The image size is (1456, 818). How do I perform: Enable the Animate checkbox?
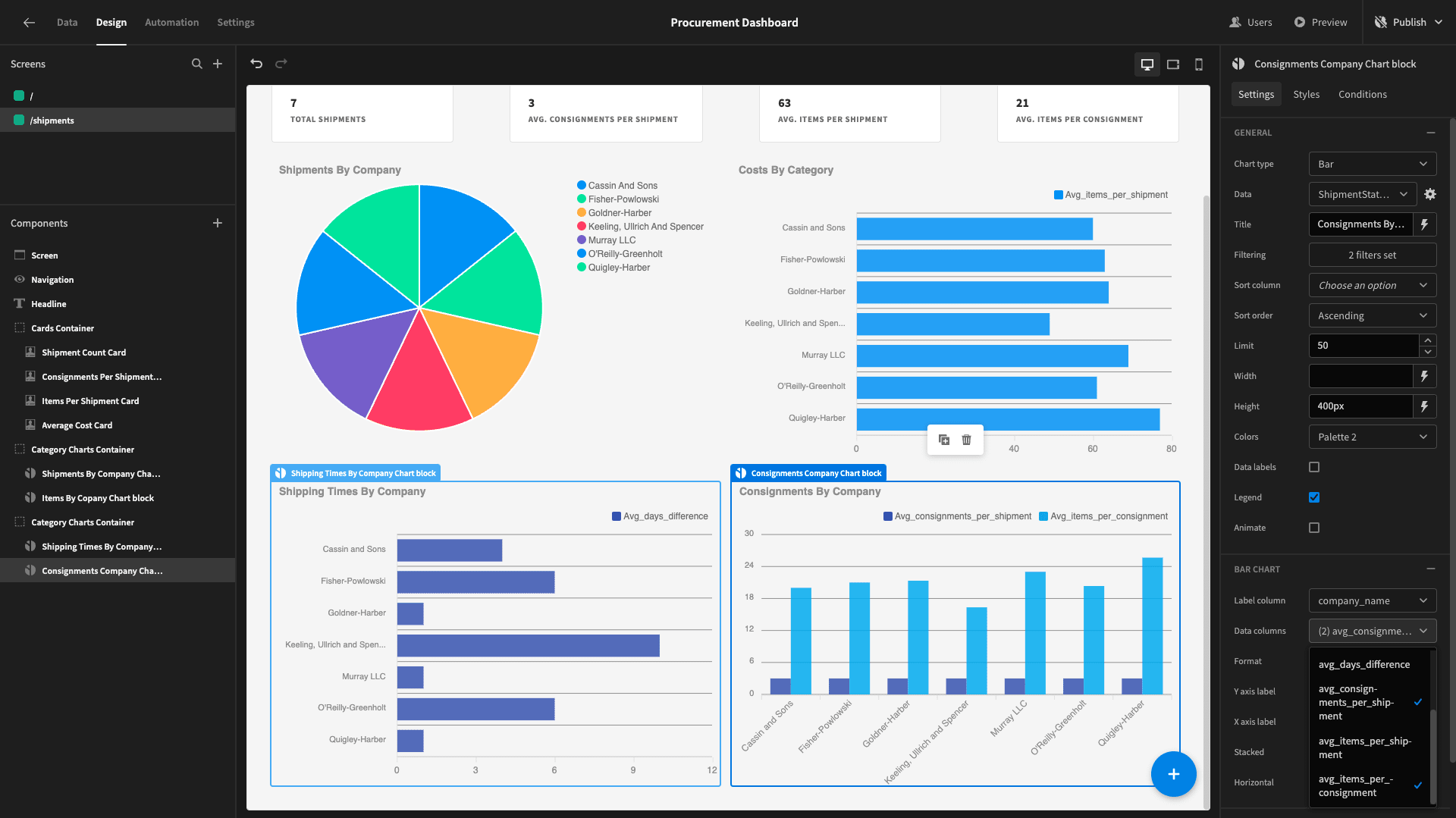(1314, 528)
